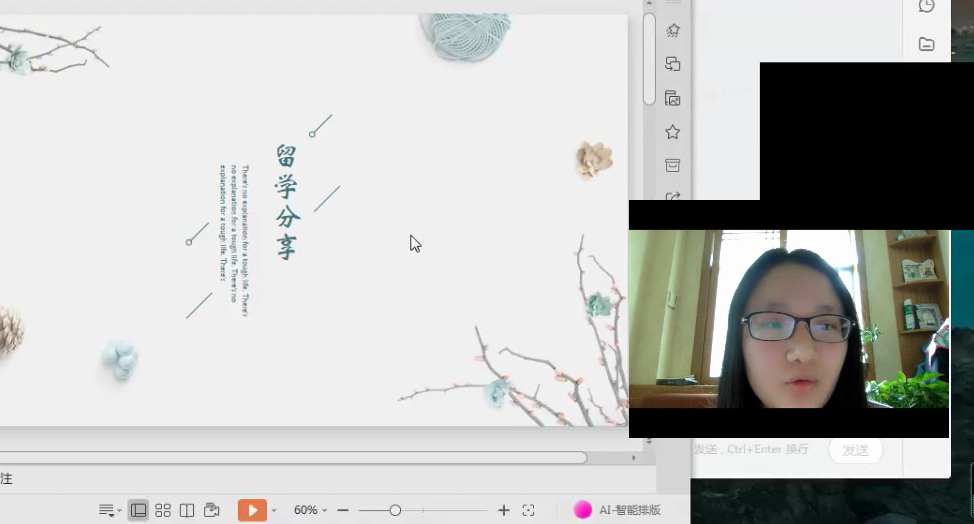Click the 发送 send button
Viewport: 974px width, 524px height.
click(855, 450)
